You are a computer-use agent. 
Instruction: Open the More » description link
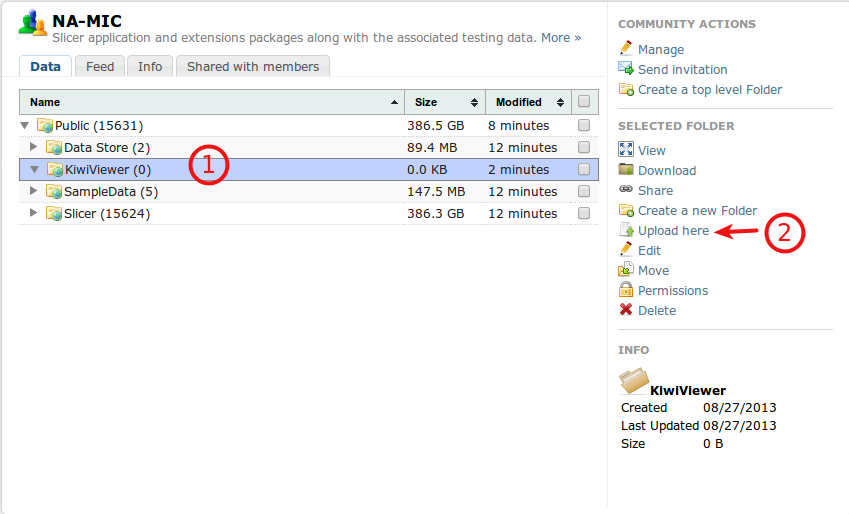click(561, 38)
